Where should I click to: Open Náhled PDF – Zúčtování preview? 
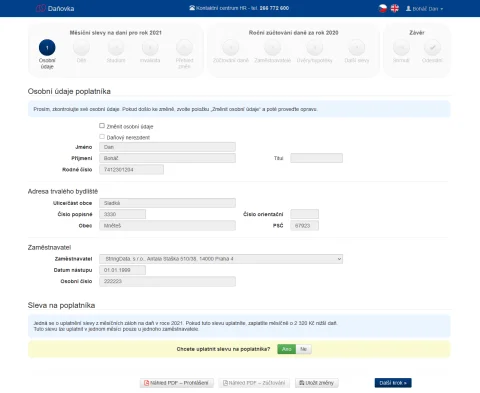[254, 383]
